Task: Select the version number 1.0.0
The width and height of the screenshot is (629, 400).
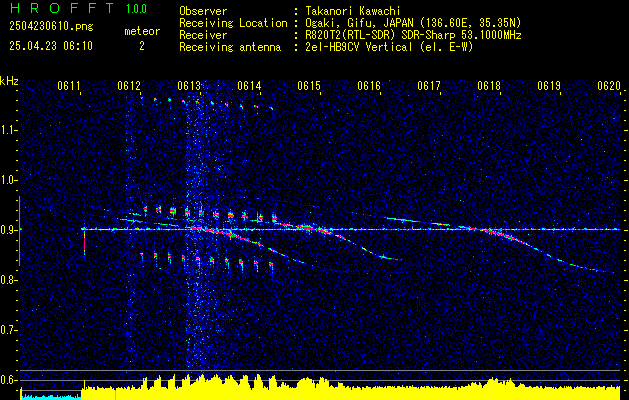Action: click(x=136, y=9)
